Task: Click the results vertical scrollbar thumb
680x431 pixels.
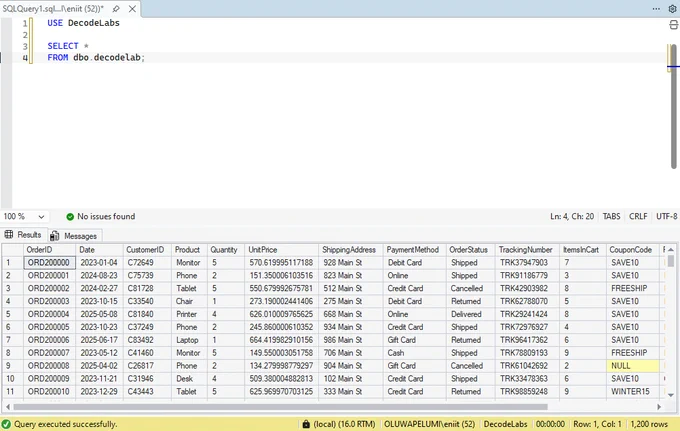Action: point(671,261)
